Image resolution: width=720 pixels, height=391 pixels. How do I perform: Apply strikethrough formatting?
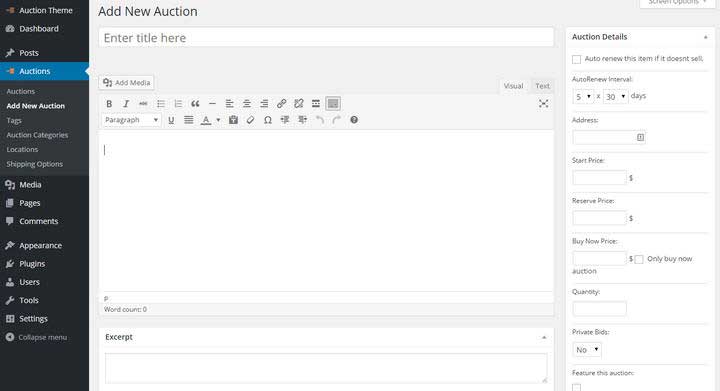(143, 104)
